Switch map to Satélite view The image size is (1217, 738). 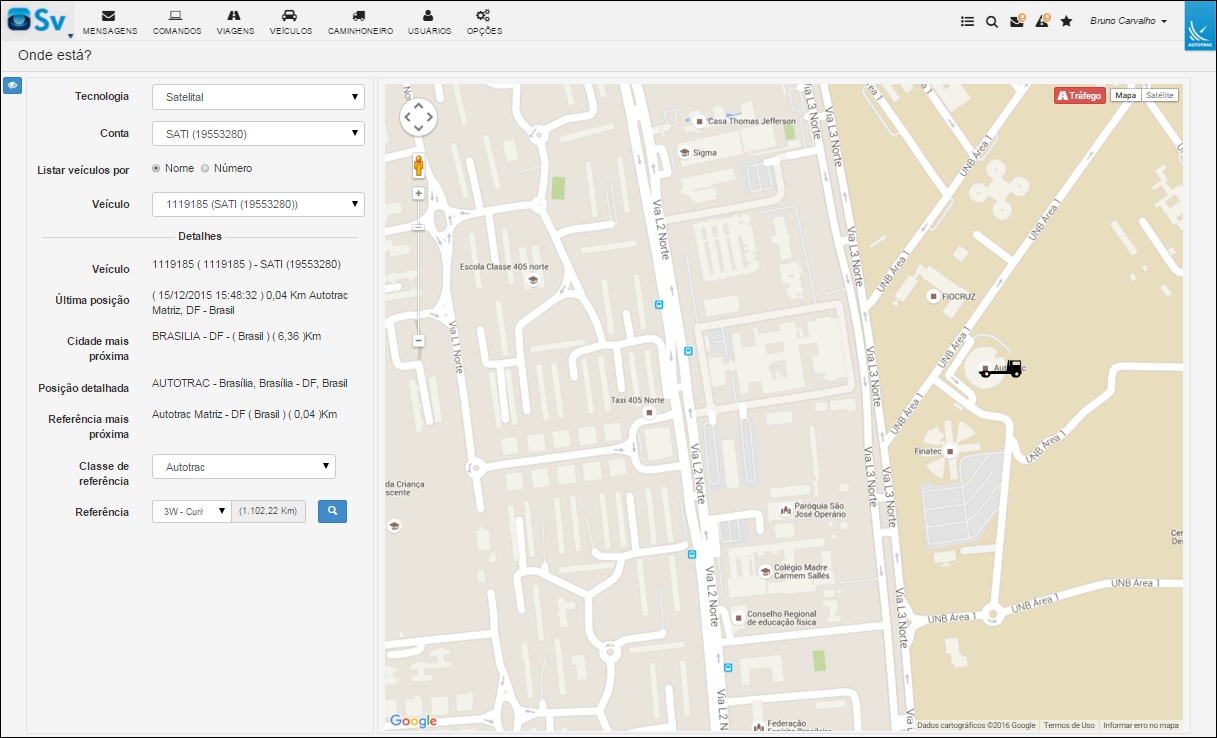click(1160, 95)
